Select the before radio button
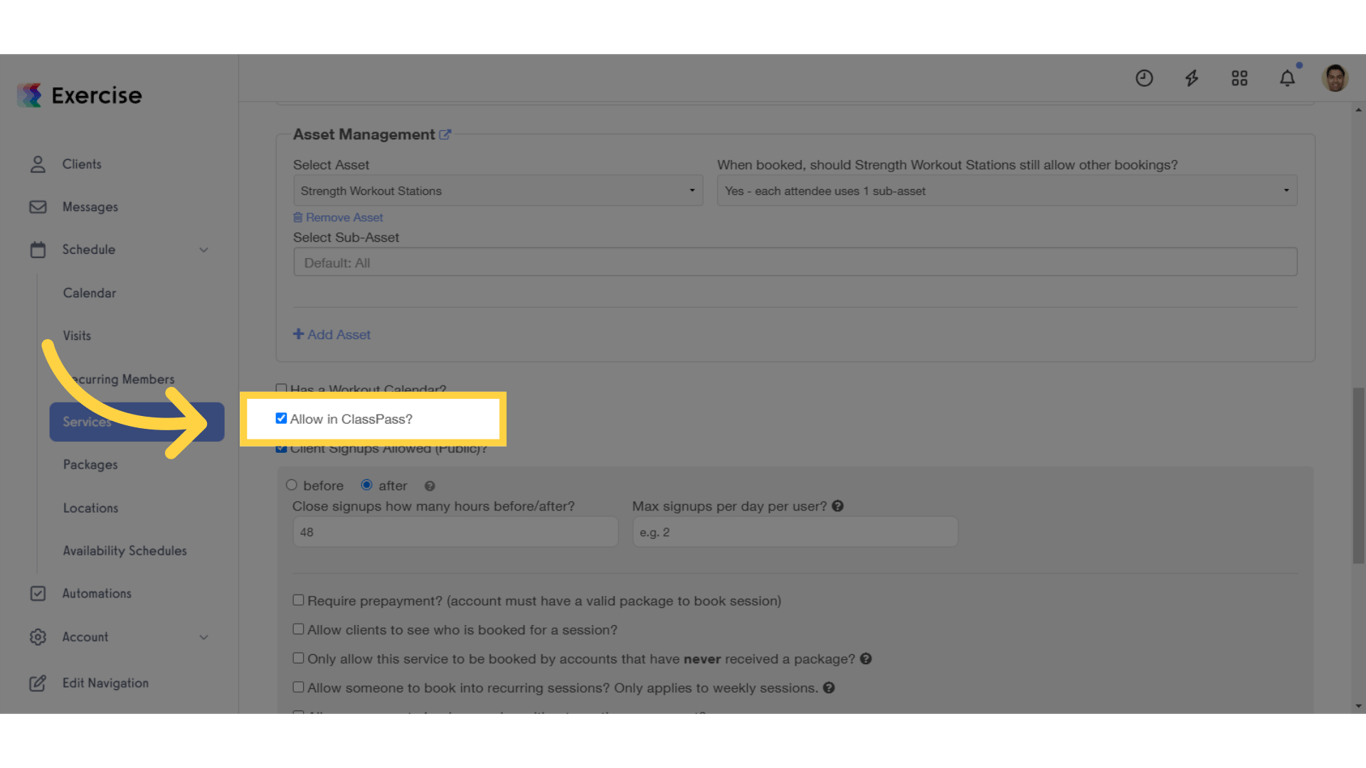Viewport: 1366px width, 768px height. (x=292, y=485)
